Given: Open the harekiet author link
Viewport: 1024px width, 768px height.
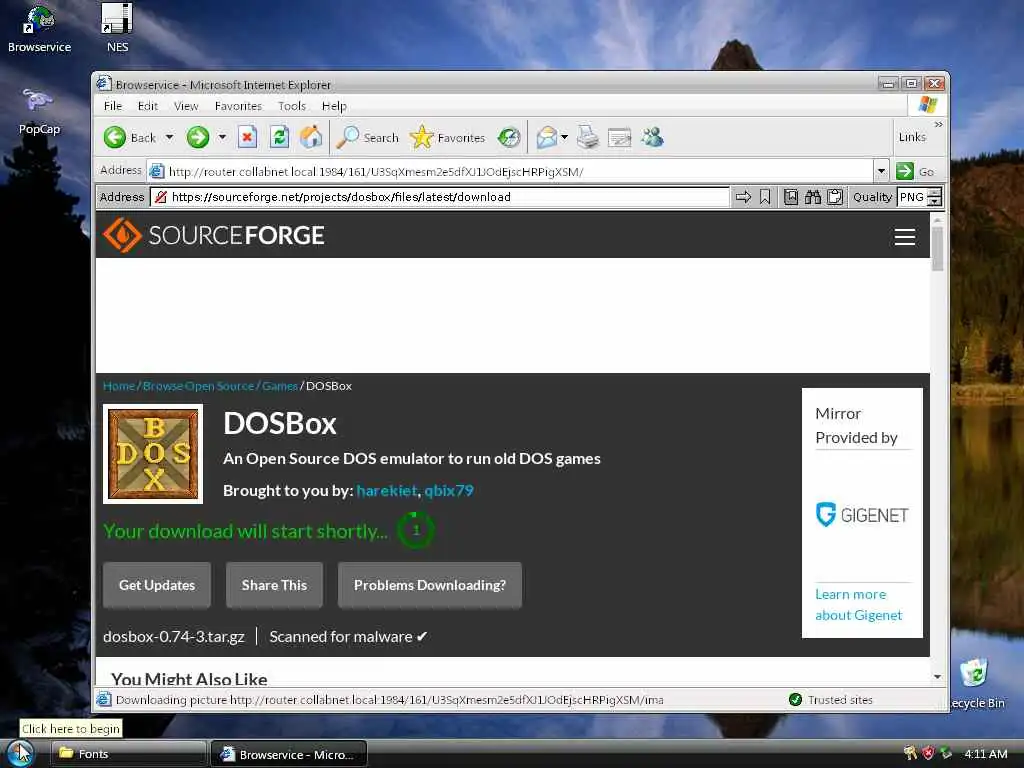Looking at the screenshot, I should coord(387,490).
